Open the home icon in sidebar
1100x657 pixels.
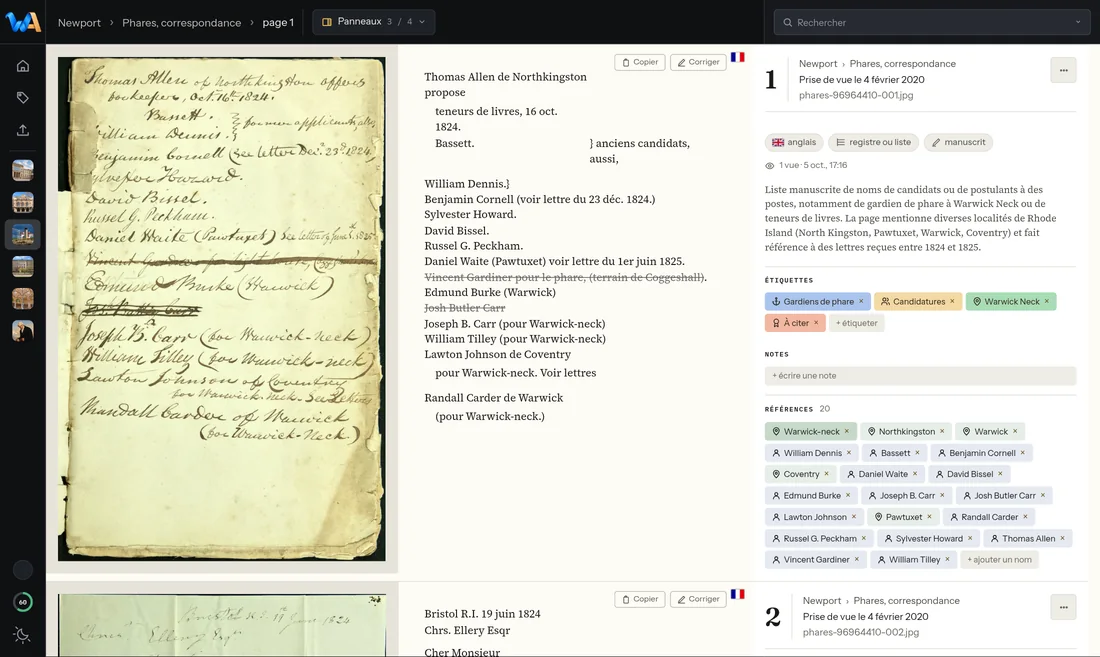click(x=22, y=66)
